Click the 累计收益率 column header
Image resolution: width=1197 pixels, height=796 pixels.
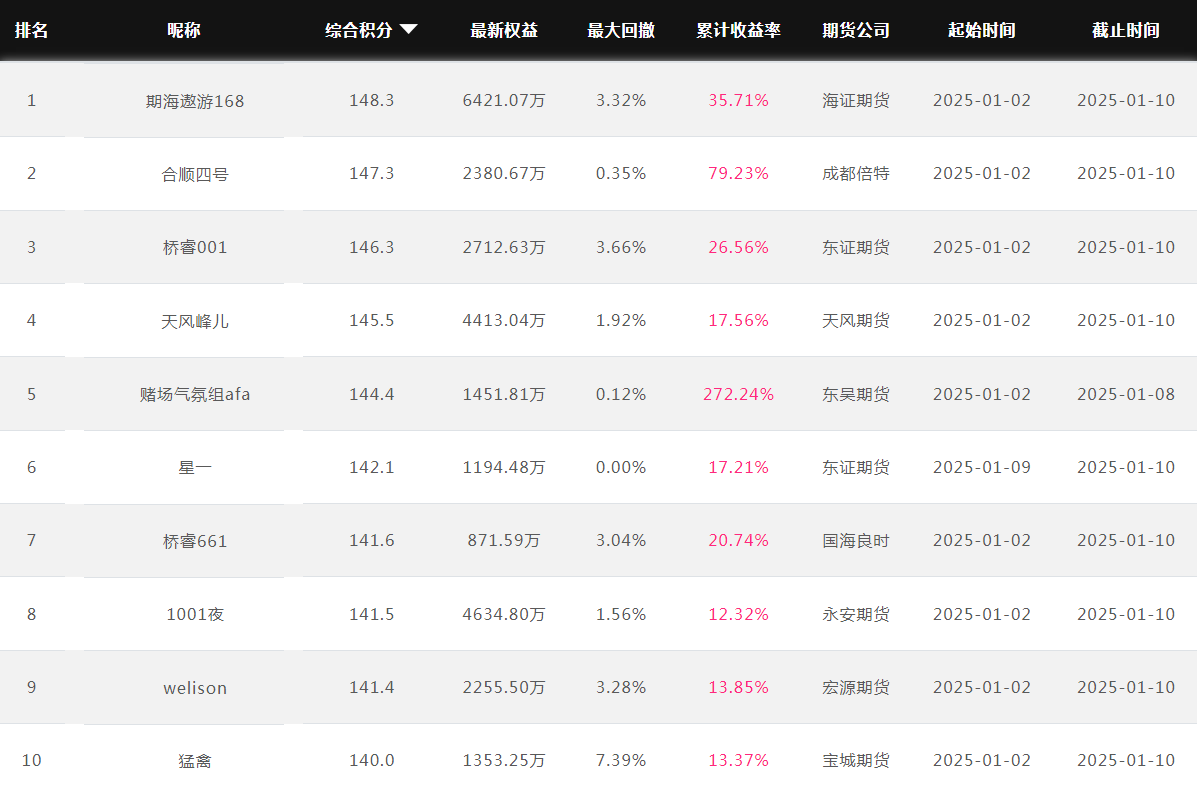point(738,31)
